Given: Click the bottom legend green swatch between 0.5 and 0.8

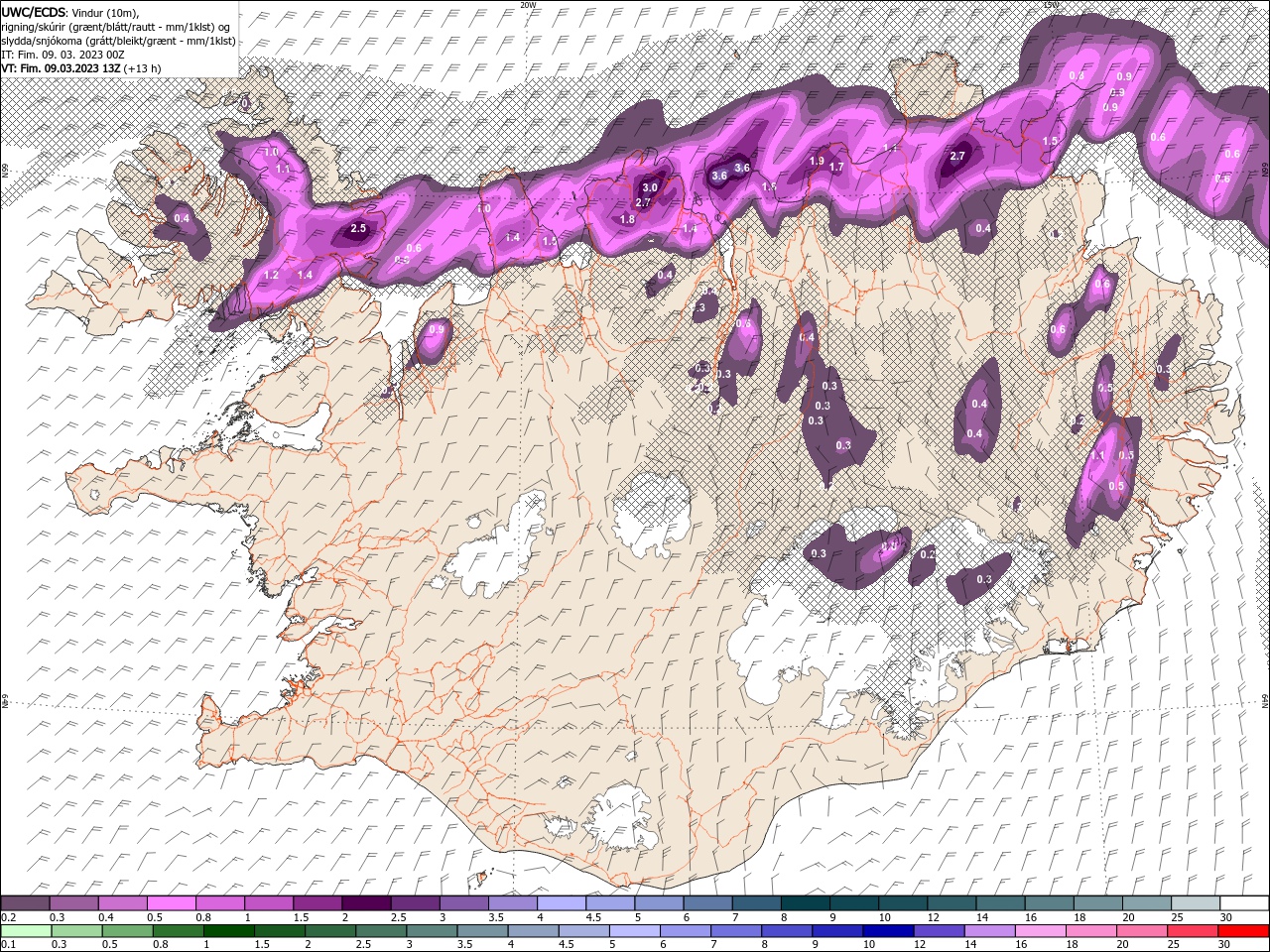Looking at the screenshot, I should point(127,931).
